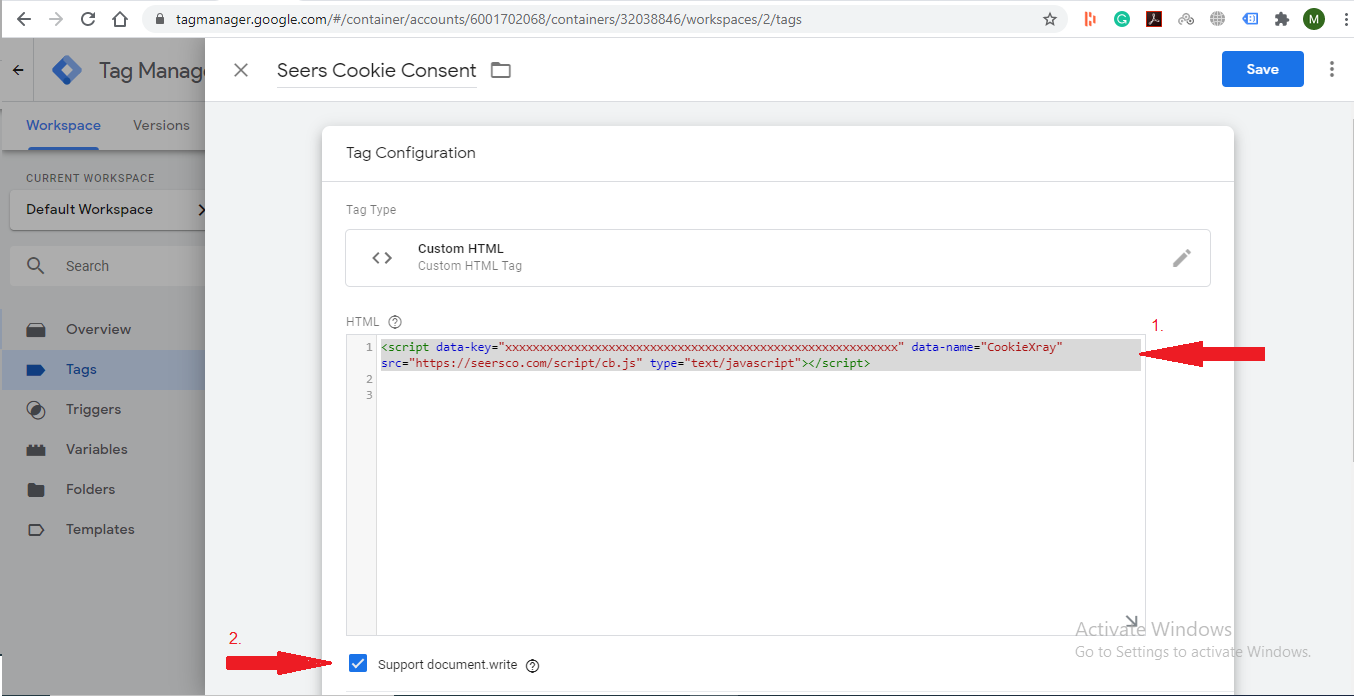Click the code editor resize handle
This screenshot has width=1354, height=696.
pyautogui.click(x=1132, y=622)
